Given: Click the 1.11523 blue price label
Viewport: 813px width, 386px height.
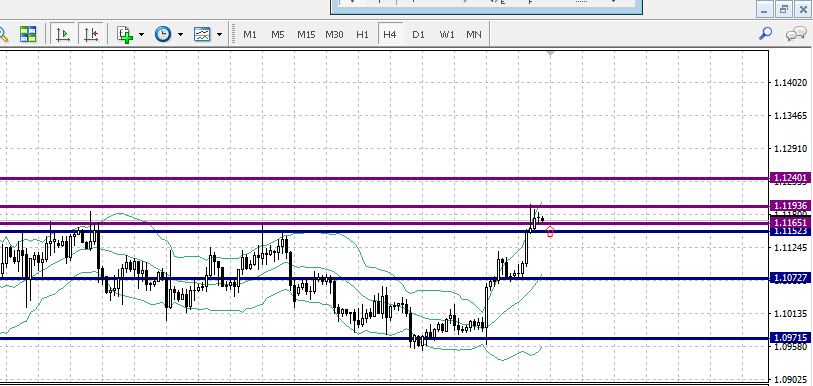Looking at the screenshot, I should 790,231.
